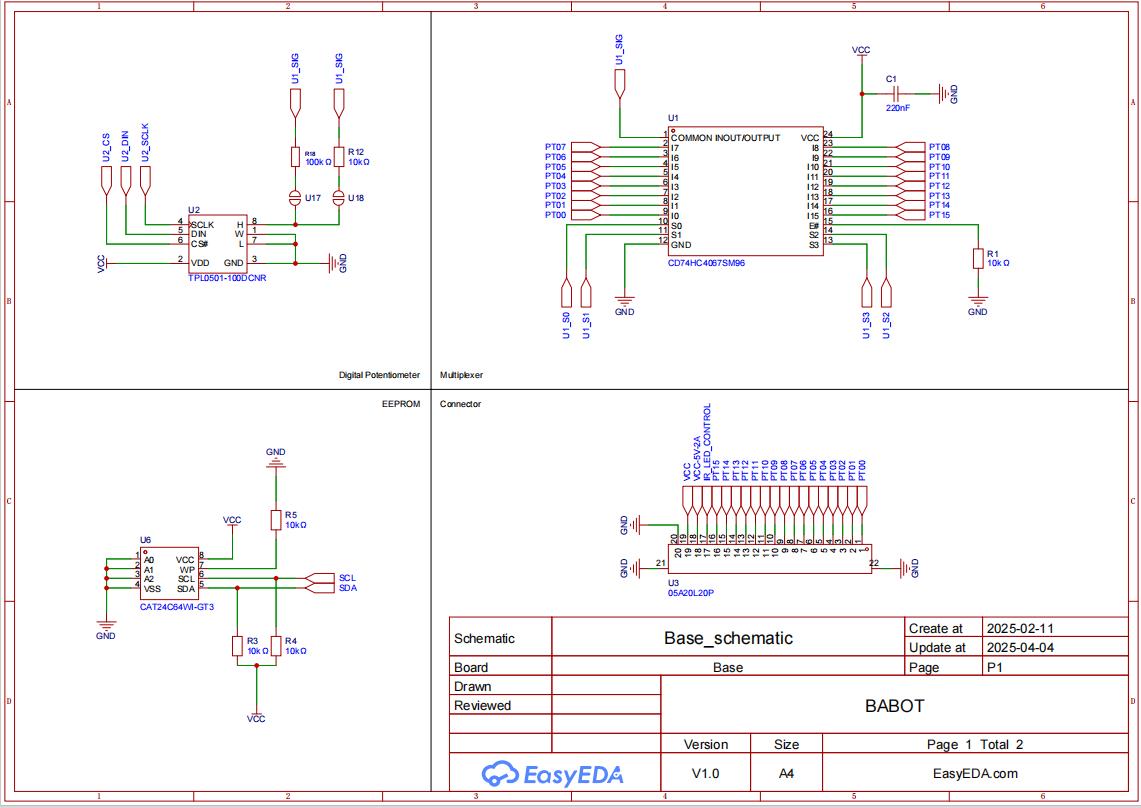Click the R3 10kΩ resistor symbol

(236, 646)
